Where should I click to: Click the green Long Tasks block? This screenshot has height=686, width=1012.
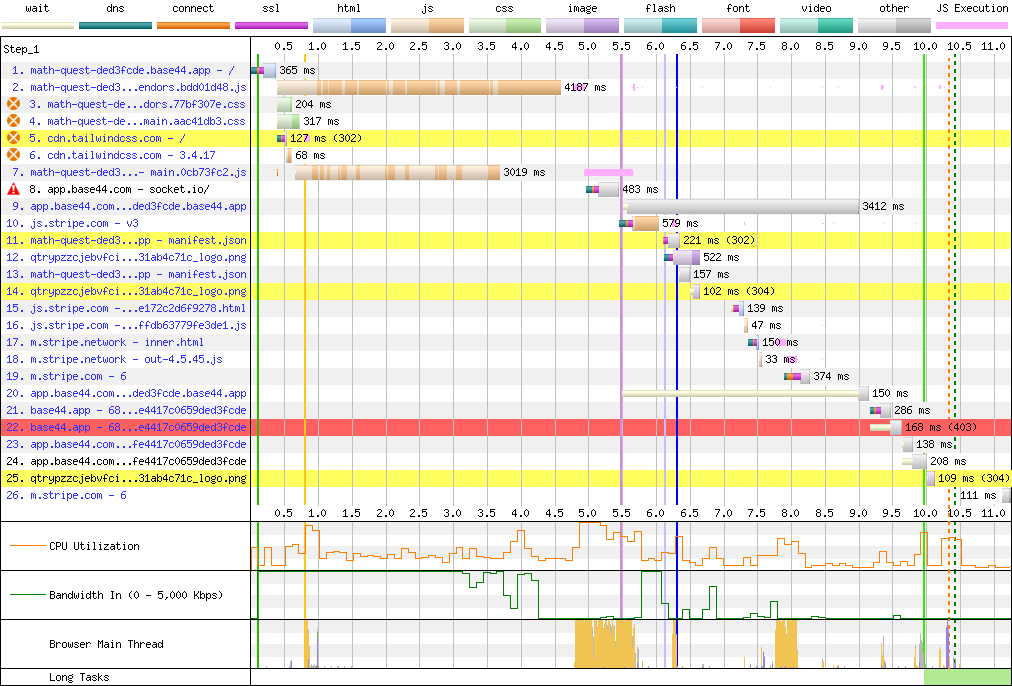967,677
